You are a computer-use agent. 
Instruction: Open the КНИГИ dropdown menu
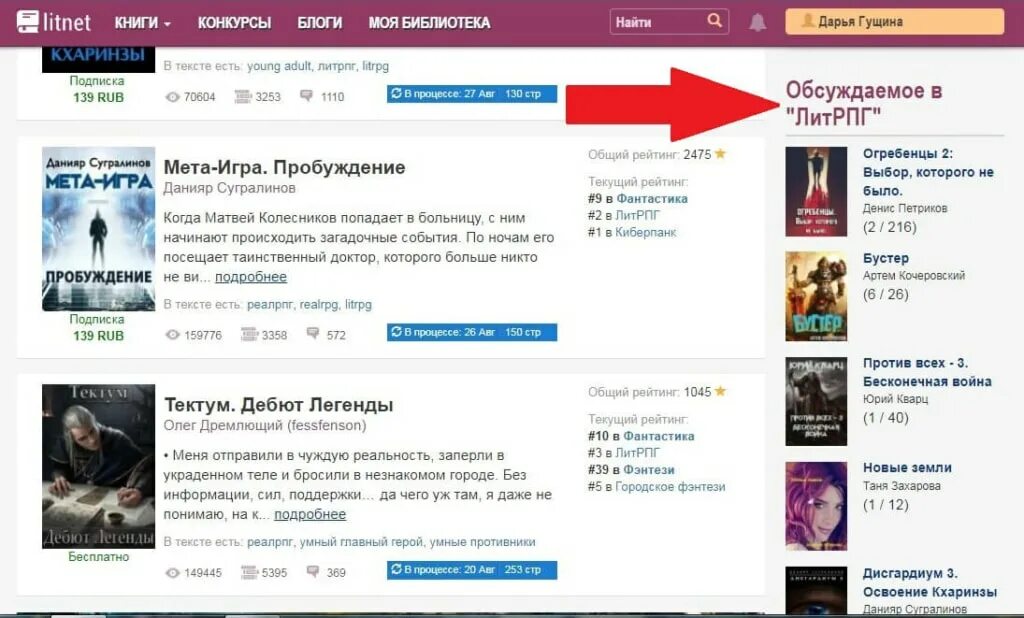[x=142, y=23]
